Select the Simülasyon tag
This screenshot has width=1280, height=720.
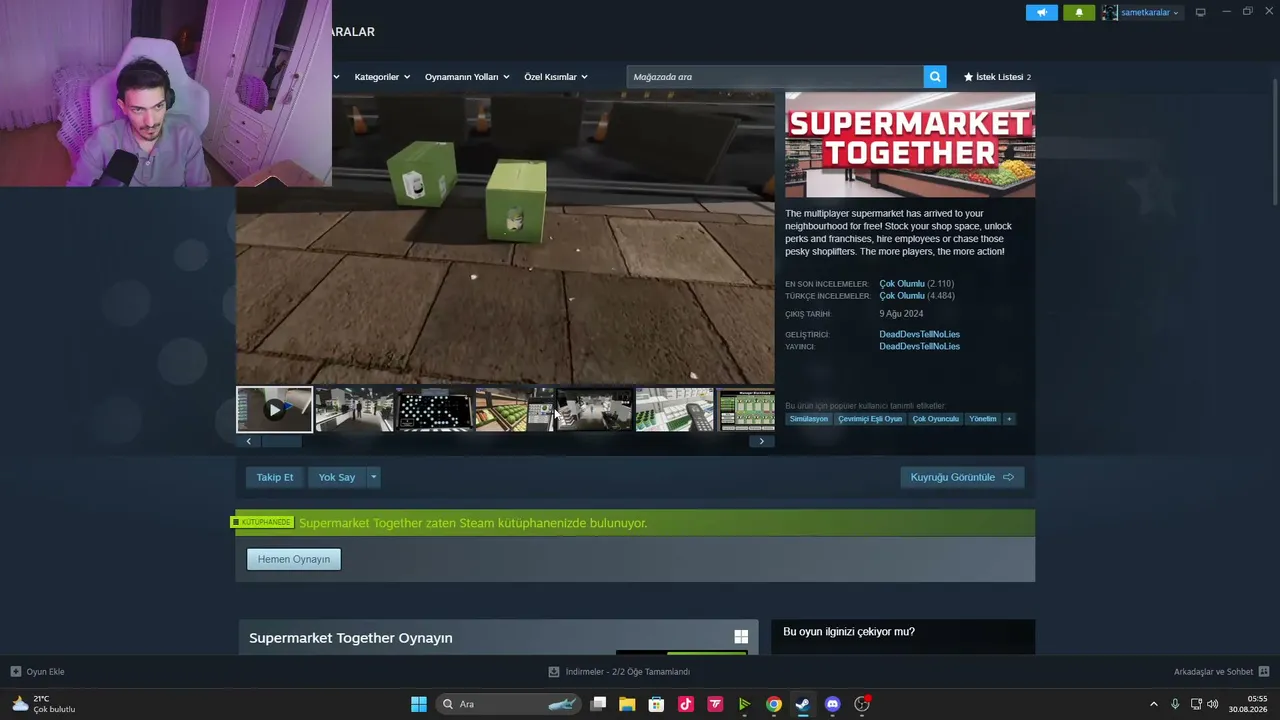[x=809, y=419]
